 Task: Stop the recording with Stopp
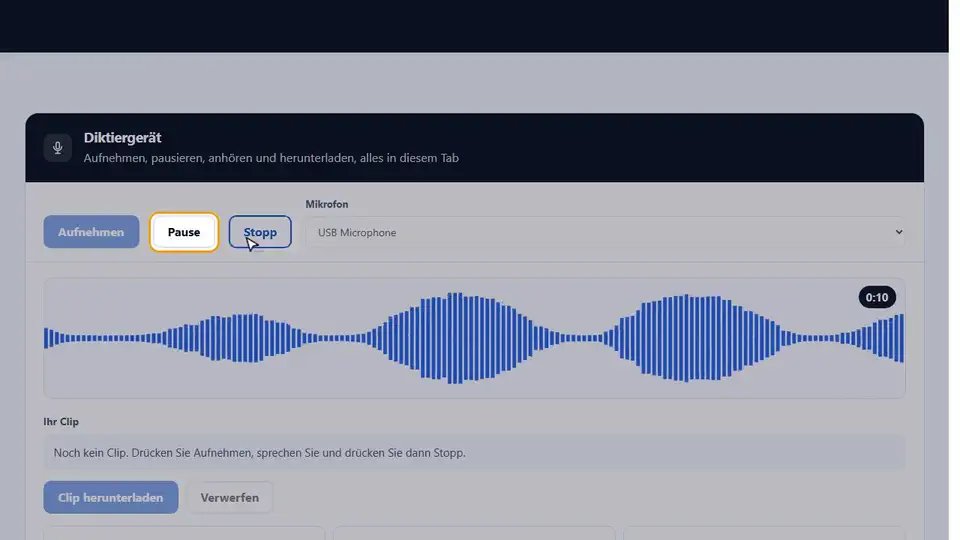260,232
